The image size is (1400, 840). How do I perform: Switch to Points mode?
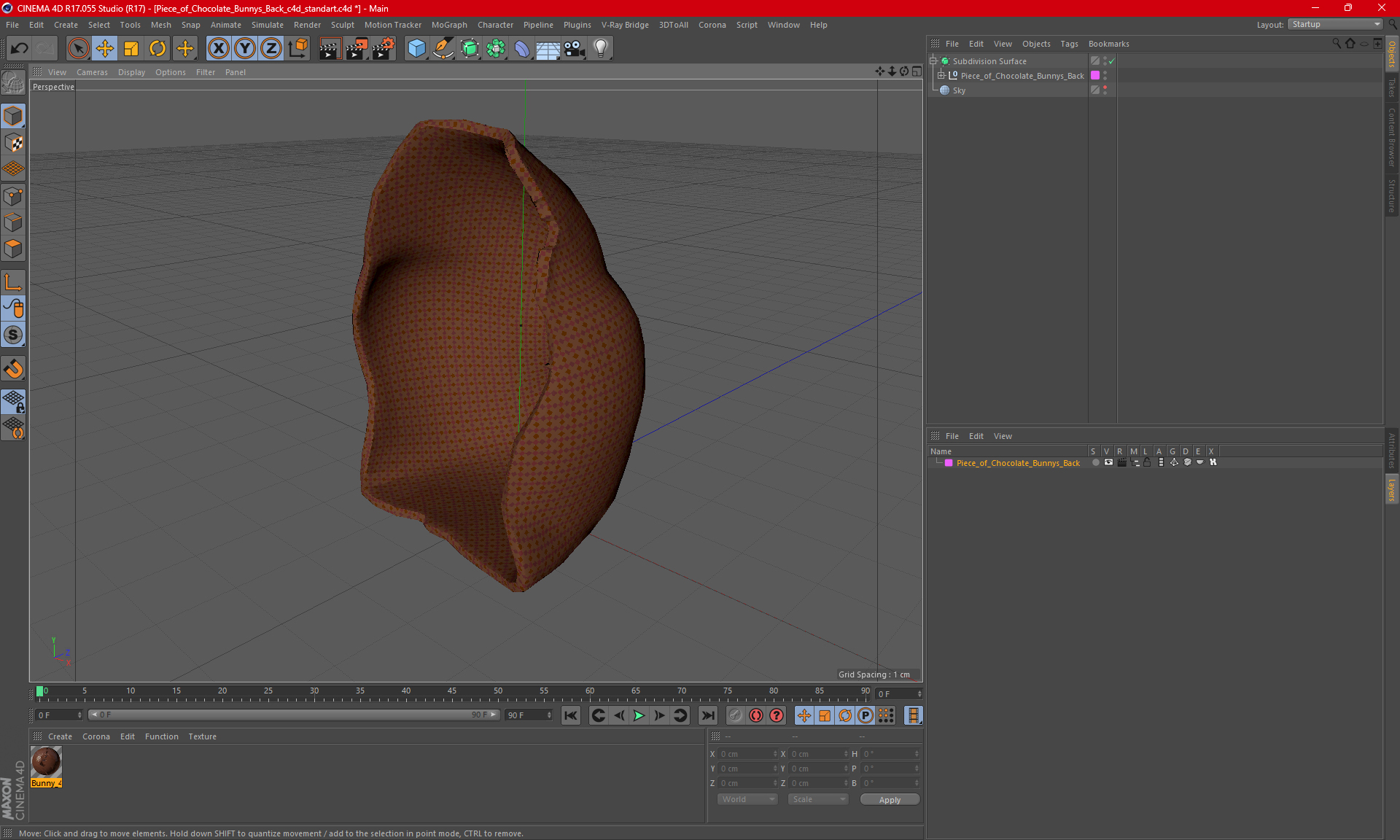(x=13, y=196)
